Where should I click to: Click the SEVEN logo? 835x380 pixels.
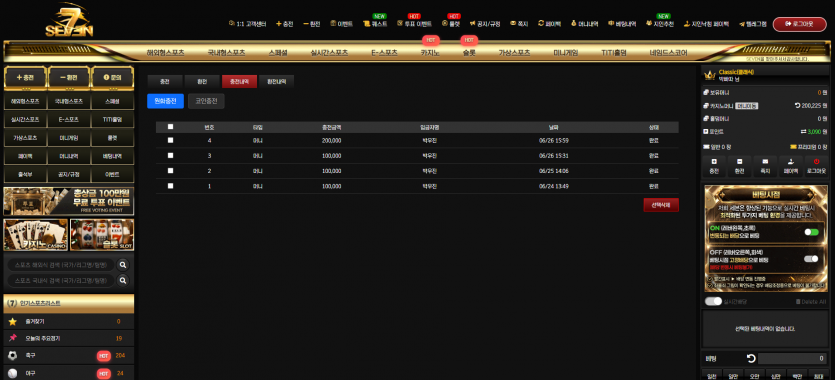69,21
